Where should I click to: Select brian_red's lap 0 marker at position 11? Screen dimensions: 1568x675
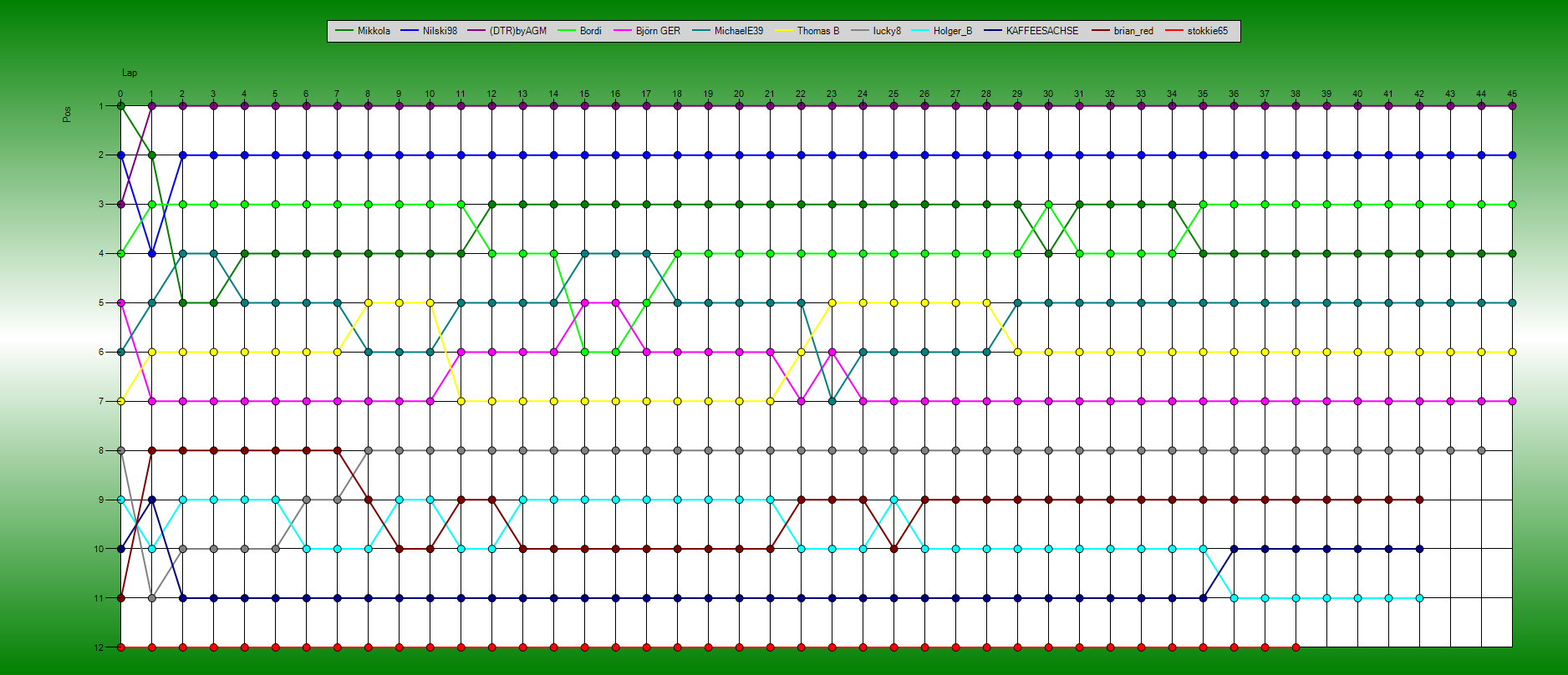tap(121, 598)
